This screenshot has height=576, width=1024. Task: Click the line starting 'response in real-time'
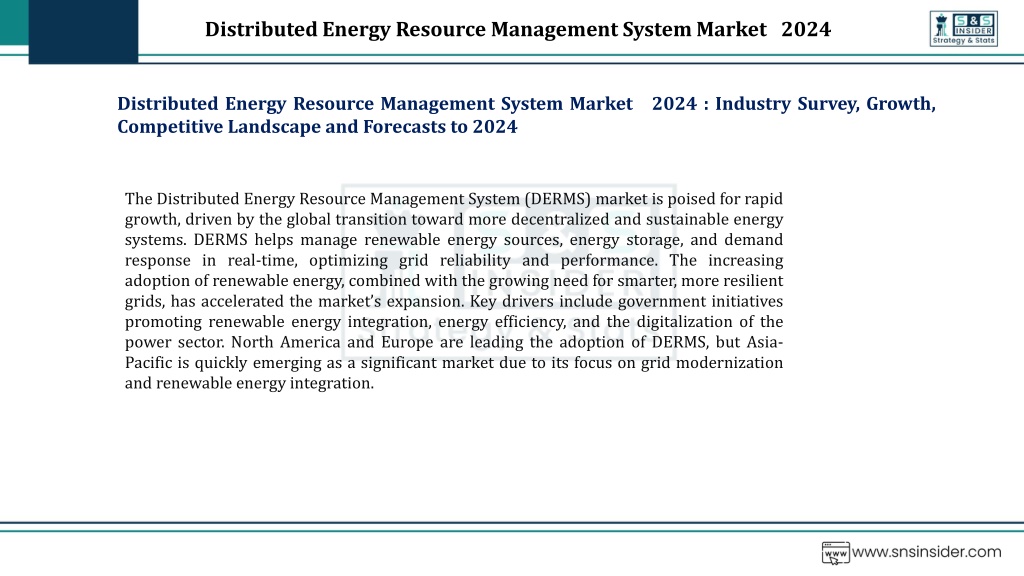tap(454, 260)
